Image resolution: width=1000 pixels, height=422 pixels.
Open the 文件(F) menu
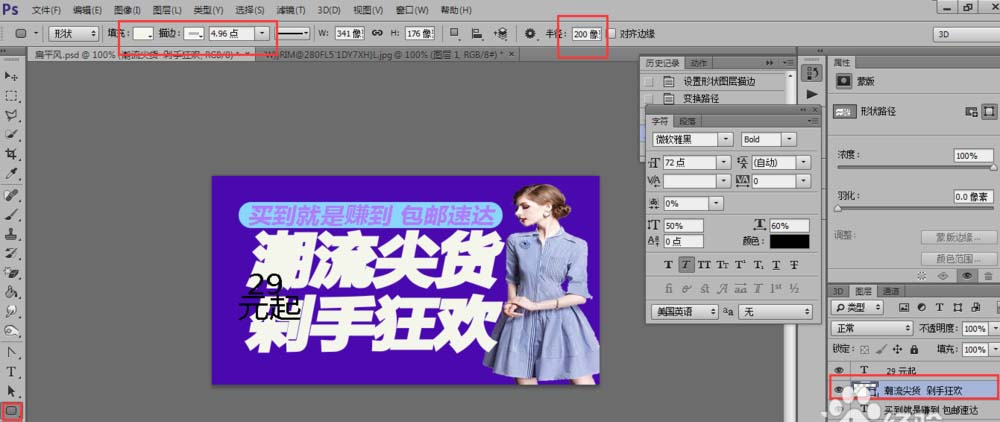point(47,10)
